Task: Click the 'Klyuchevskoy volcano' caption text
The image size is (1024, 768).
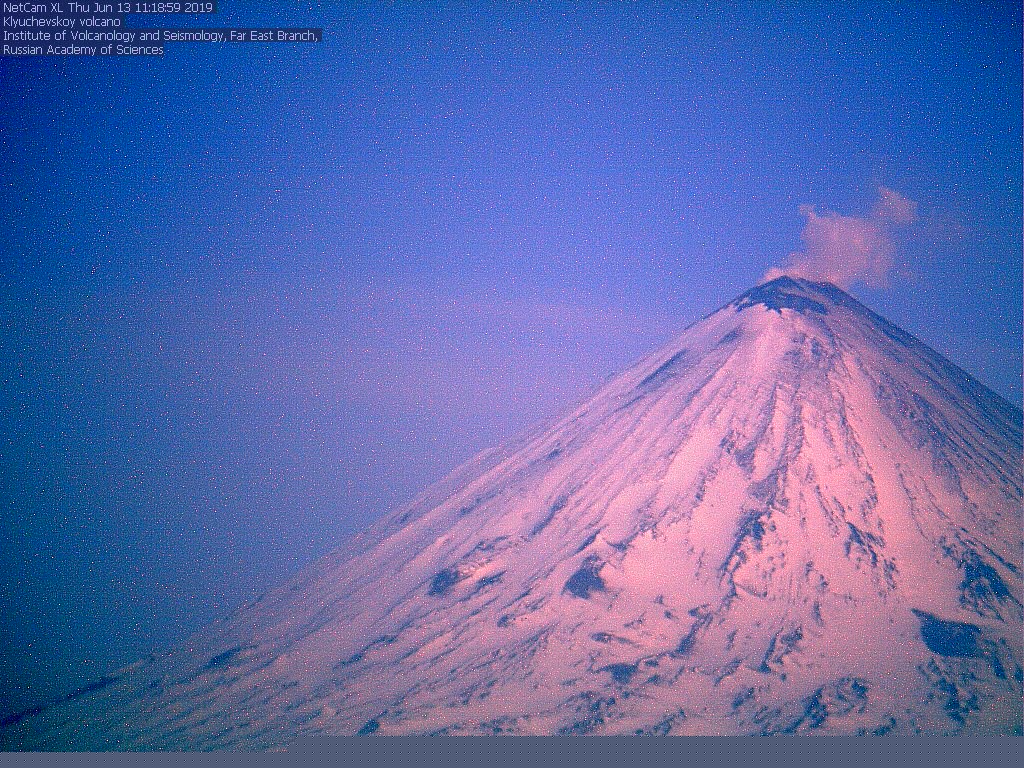Action: [x=62, y=22]
